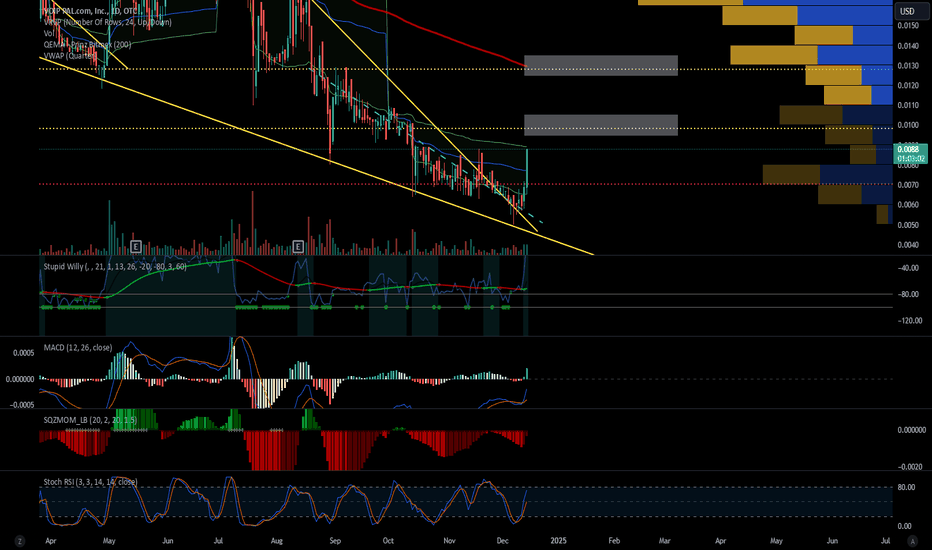Select the MACD (12, 26, close) legend
The height and width of the screenshot is (550, 932).
pyautogui.click(x=77, y=347)
